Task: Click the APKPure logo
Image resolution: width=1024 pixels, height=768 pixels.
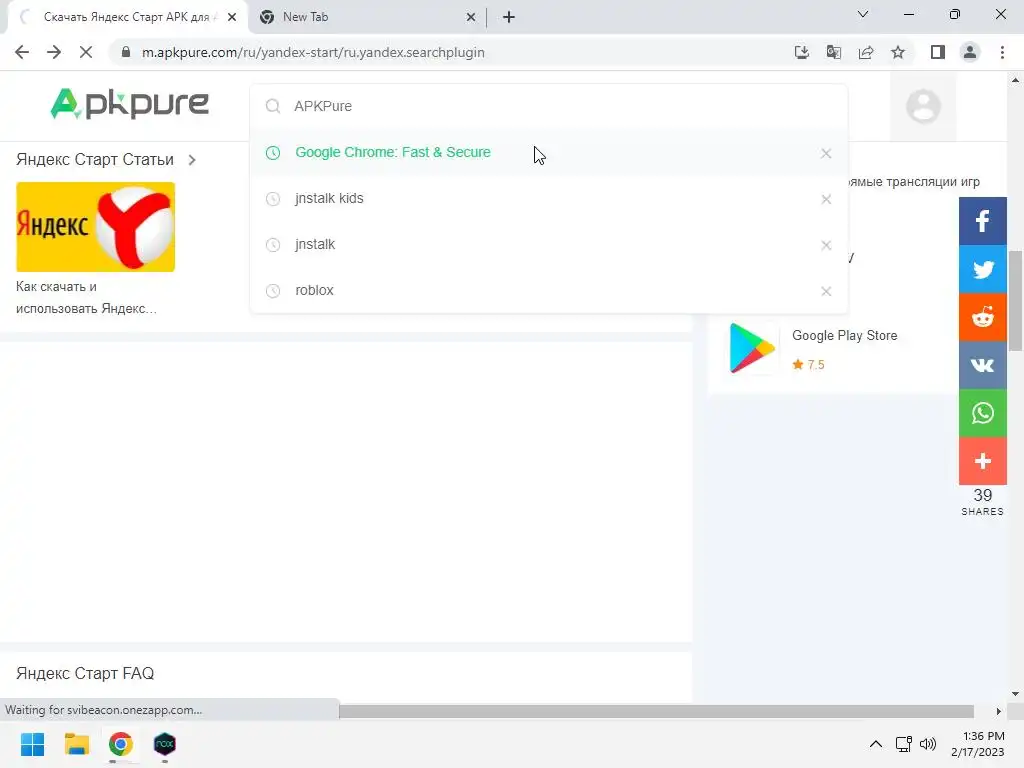Action: tap(129, 104)
